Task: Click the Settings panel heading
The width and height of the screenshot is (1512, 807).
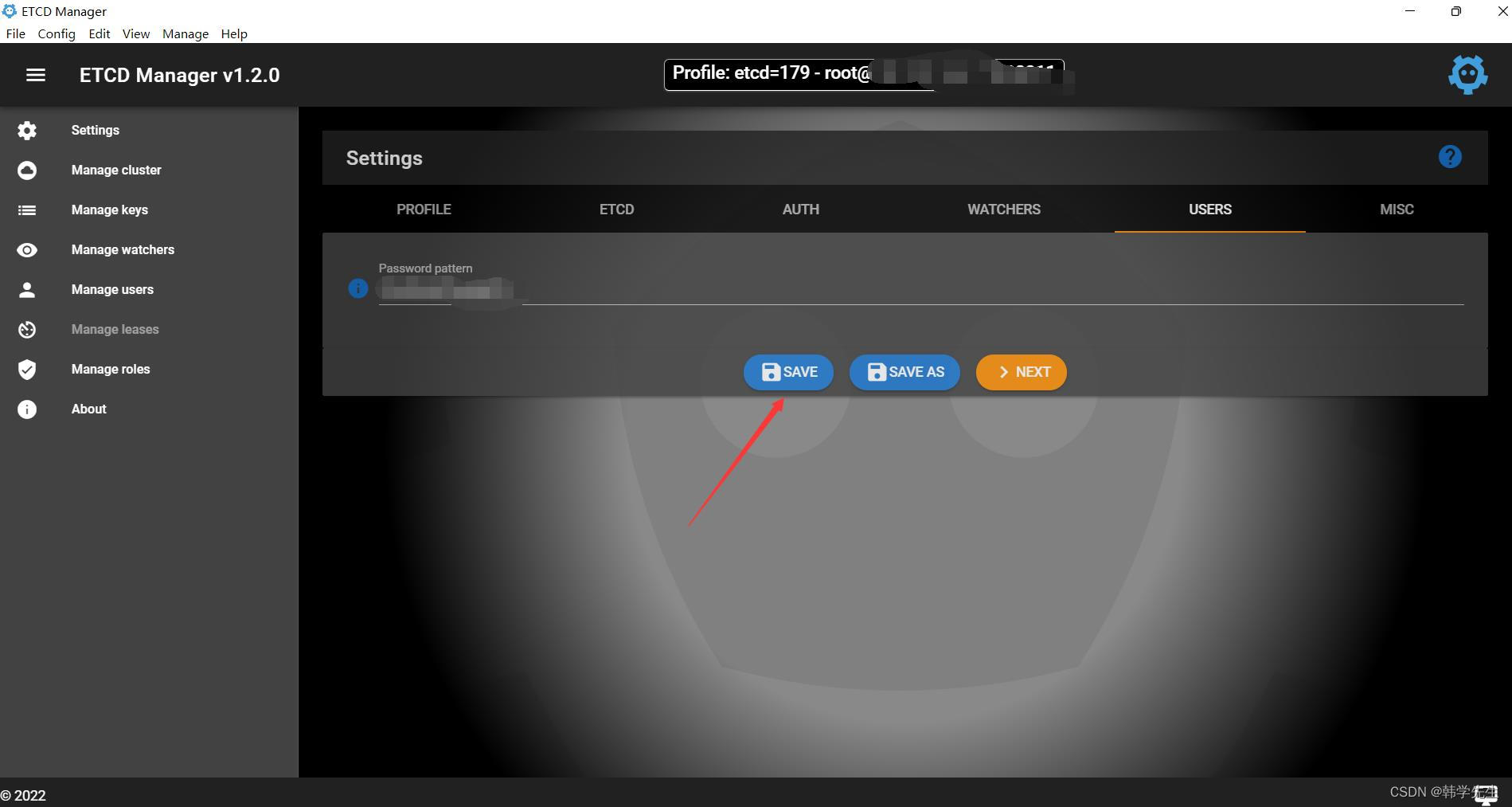Action: tap(385, 158)
